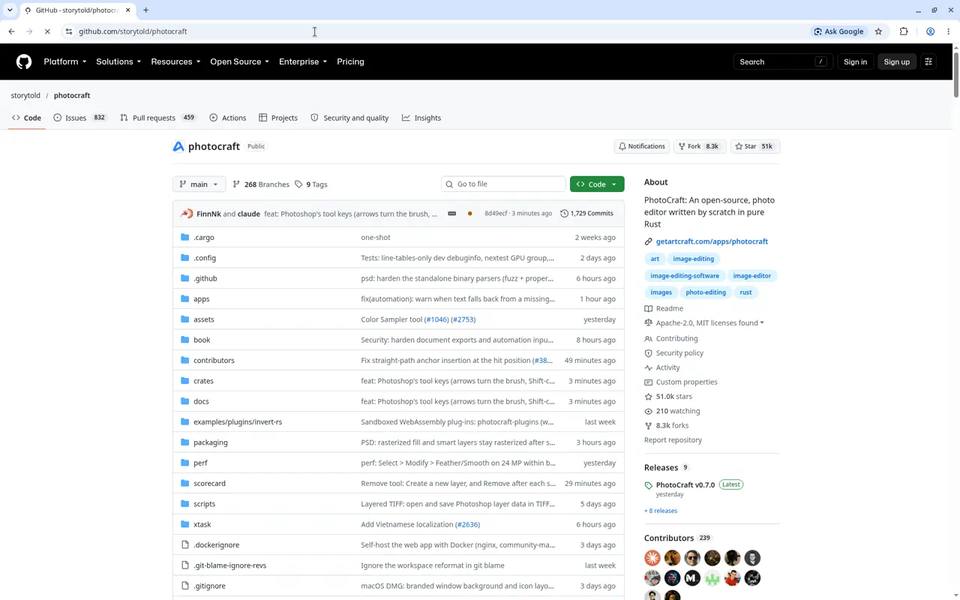
Task: Open Report repository link
Action: click(673, 440)
